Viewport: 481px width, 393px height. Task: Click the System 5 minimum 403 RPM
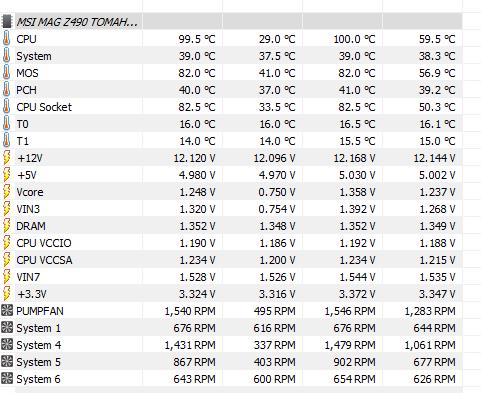274,362
